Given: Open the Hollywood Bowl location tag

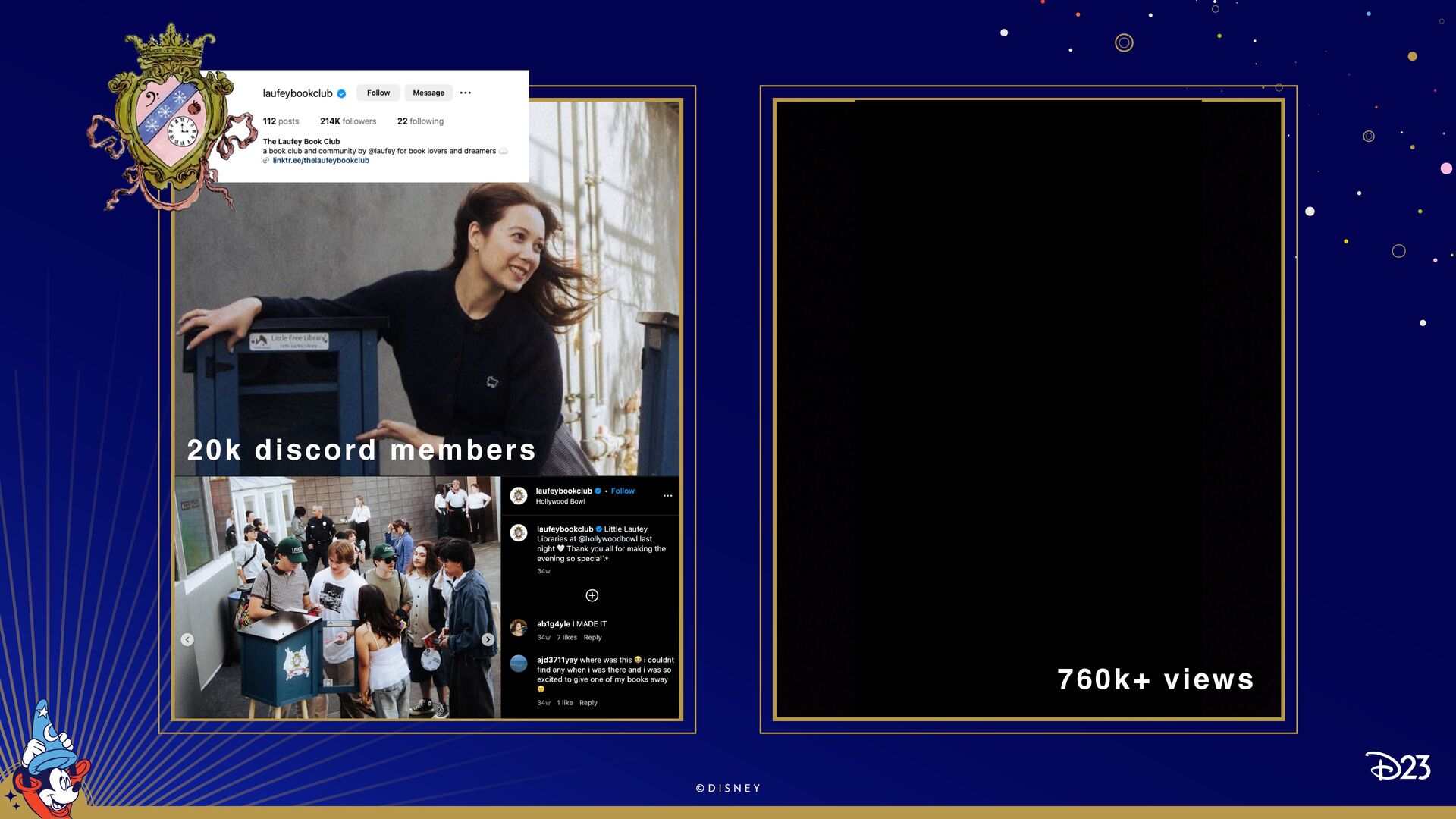Looking at the screenshot, I should coord(560,501).
